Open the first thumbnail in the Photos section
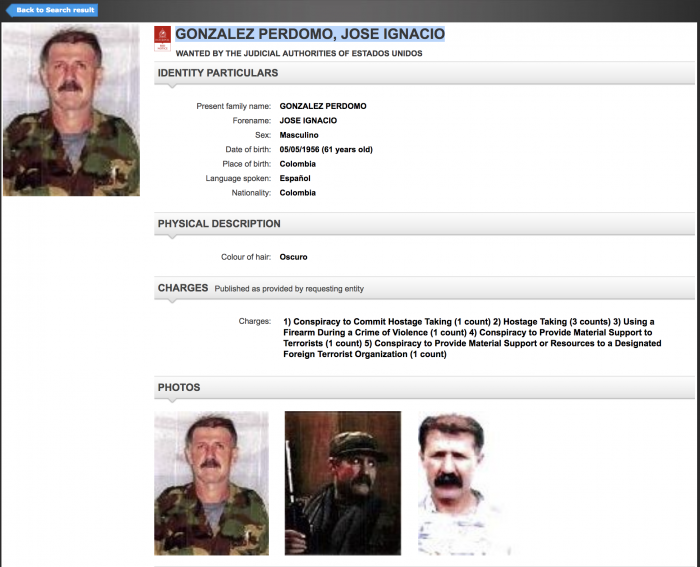This screenshot has height=567, width=700. coord(211,483)
